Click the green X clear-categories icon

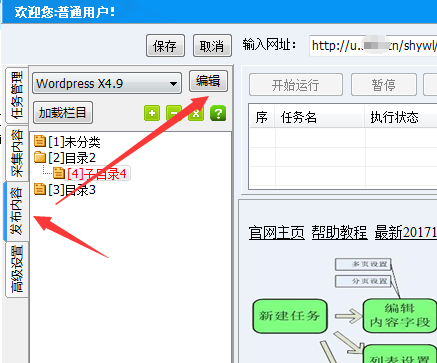point(196,113)
